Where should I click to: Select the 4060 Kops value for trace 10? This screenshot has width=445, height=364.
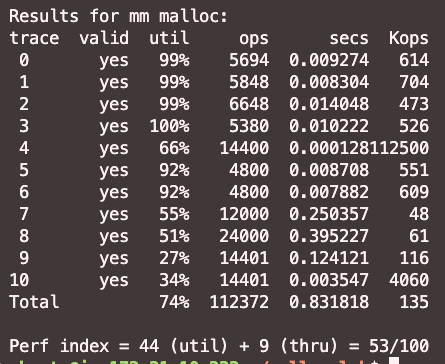[x=409, y=280]
